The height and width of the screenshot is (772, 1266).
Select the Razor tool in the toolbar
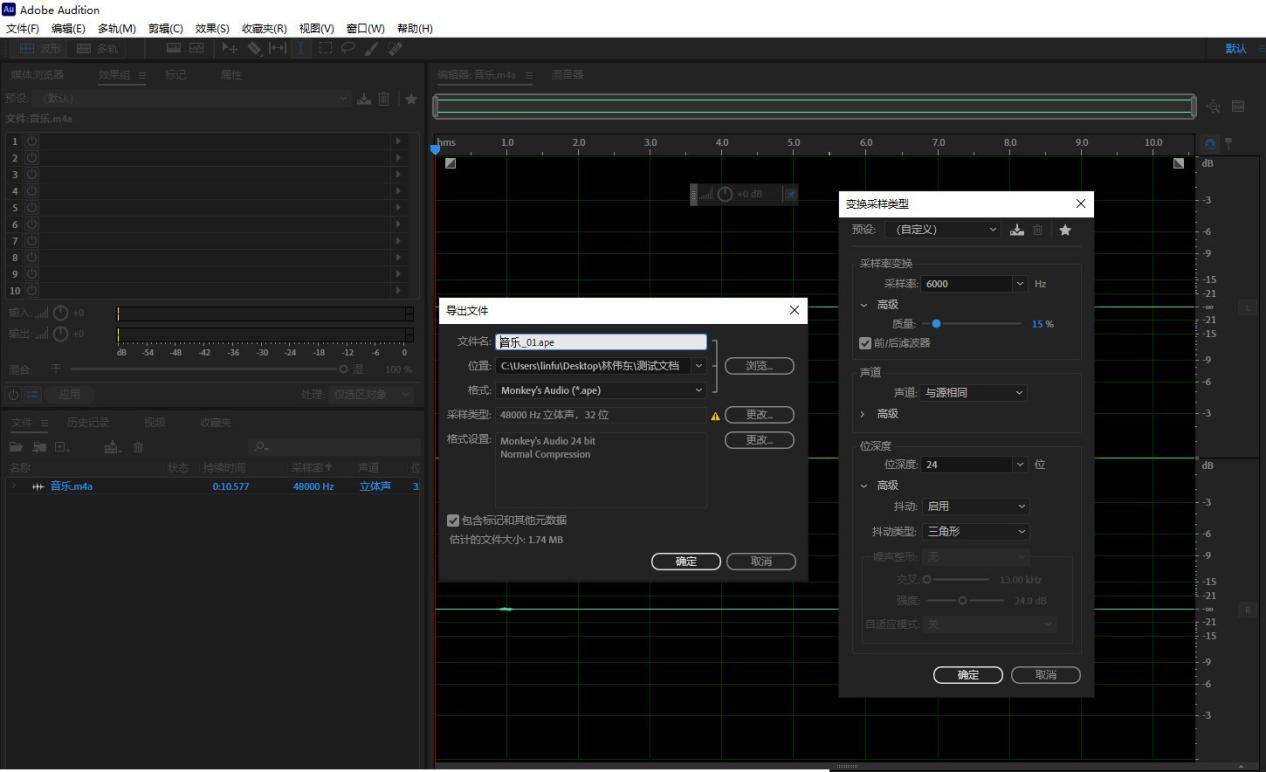tap(256, 48)
